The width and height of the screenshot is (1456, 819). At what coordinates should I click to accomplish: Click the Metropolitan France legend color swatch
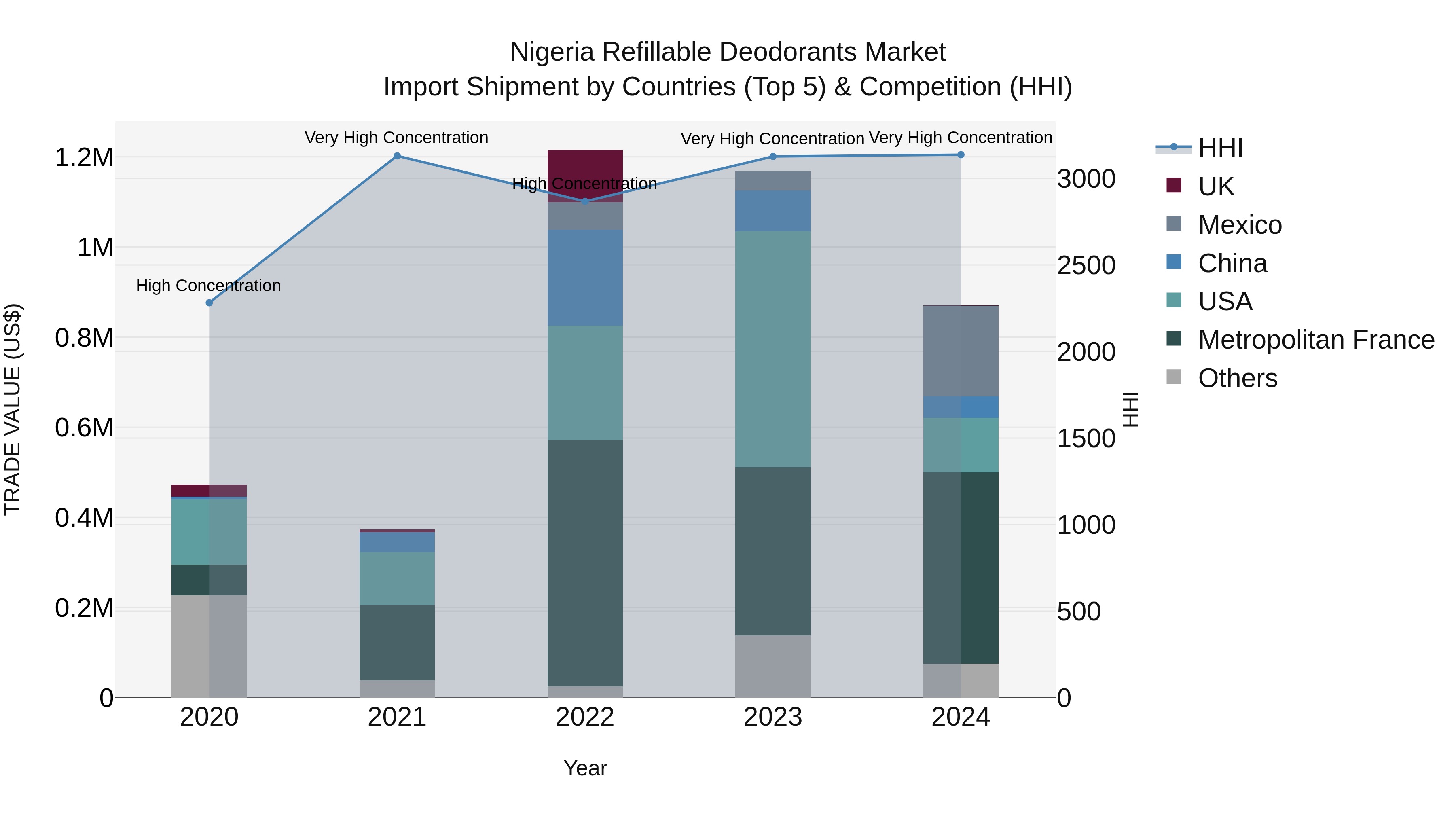(1174, 339)
